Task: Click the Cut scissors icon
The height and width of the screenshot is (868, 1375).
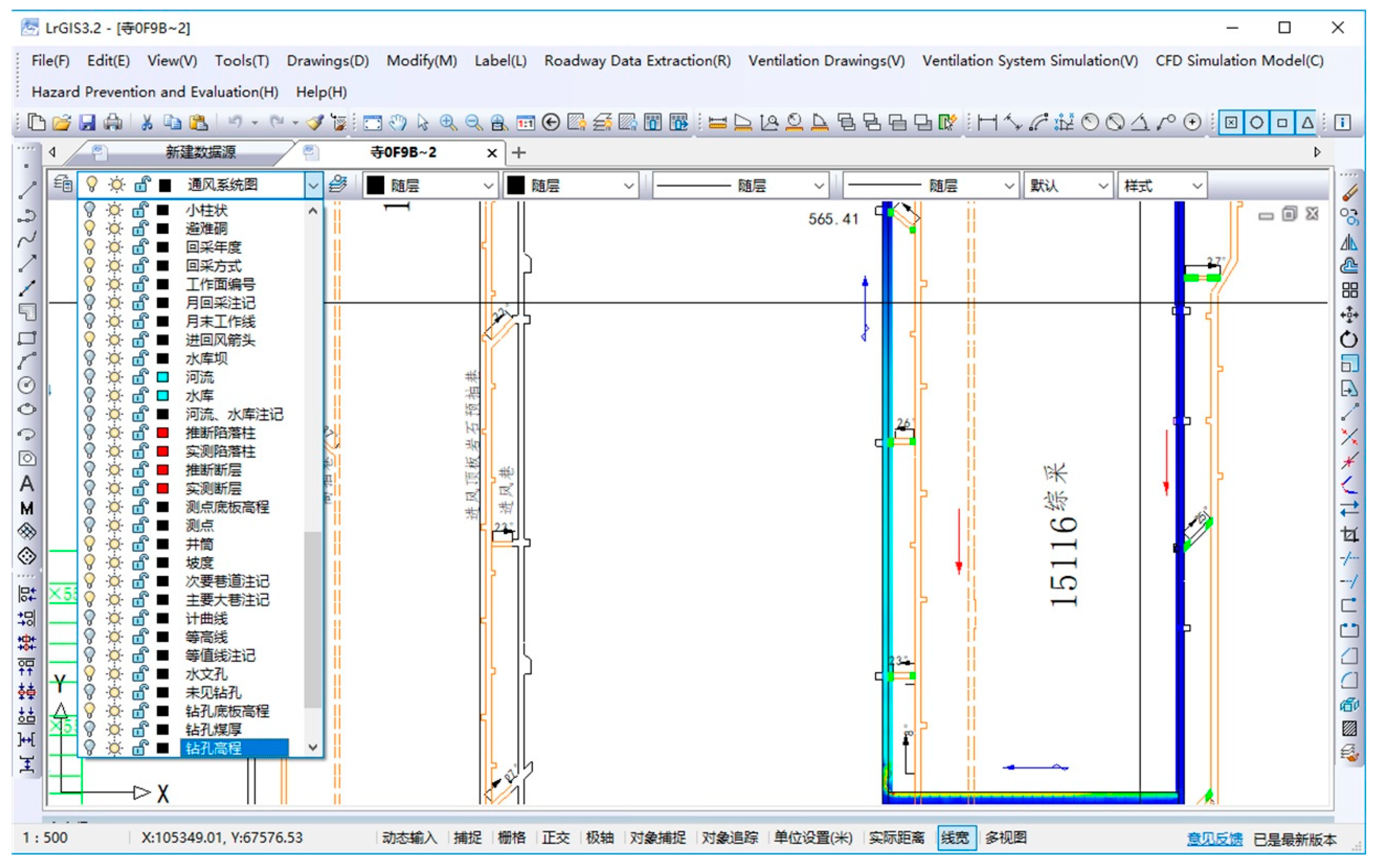Action: tap(147, 122)
